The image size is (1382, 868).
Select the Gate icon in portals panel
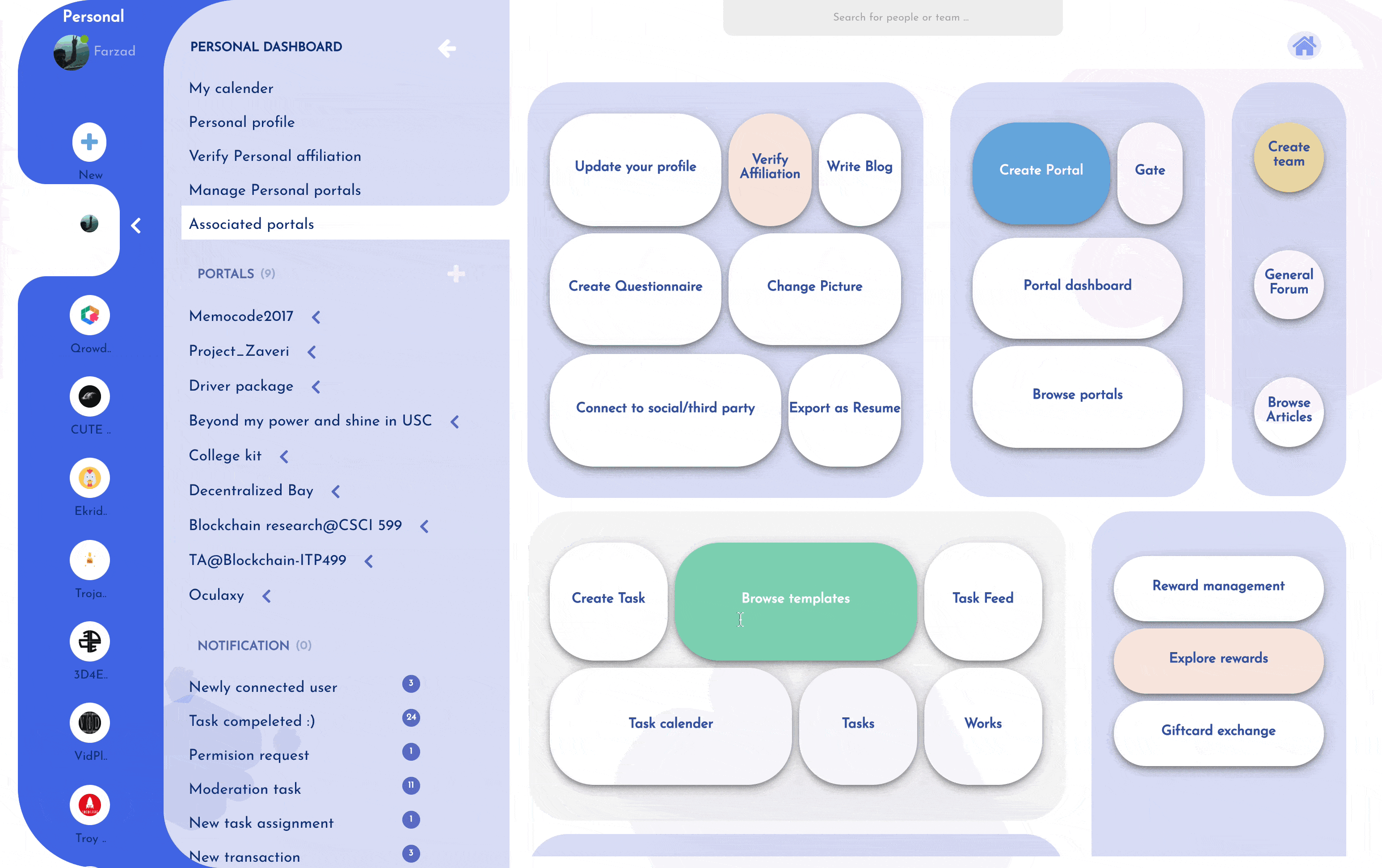1150,170
